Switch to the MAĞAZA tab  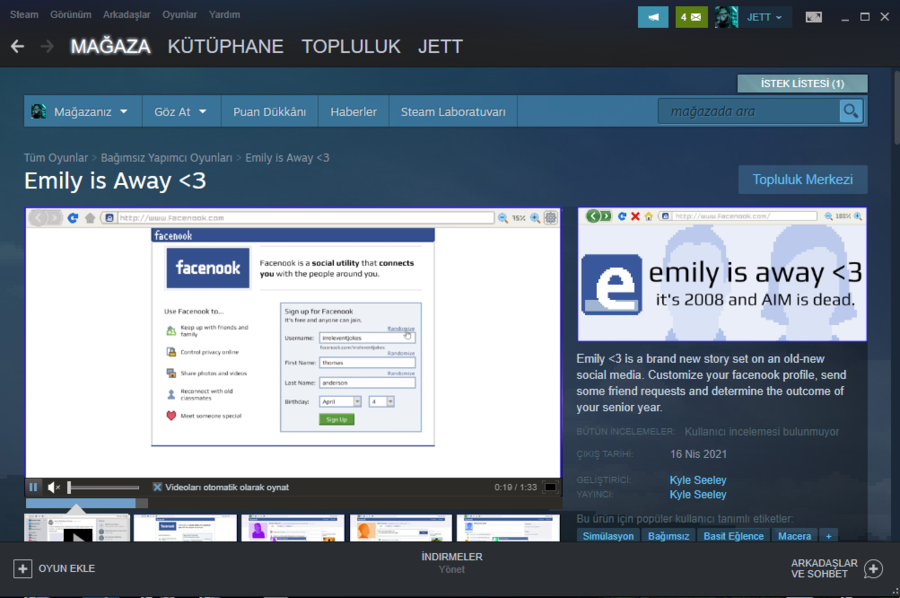coord(110,46)
